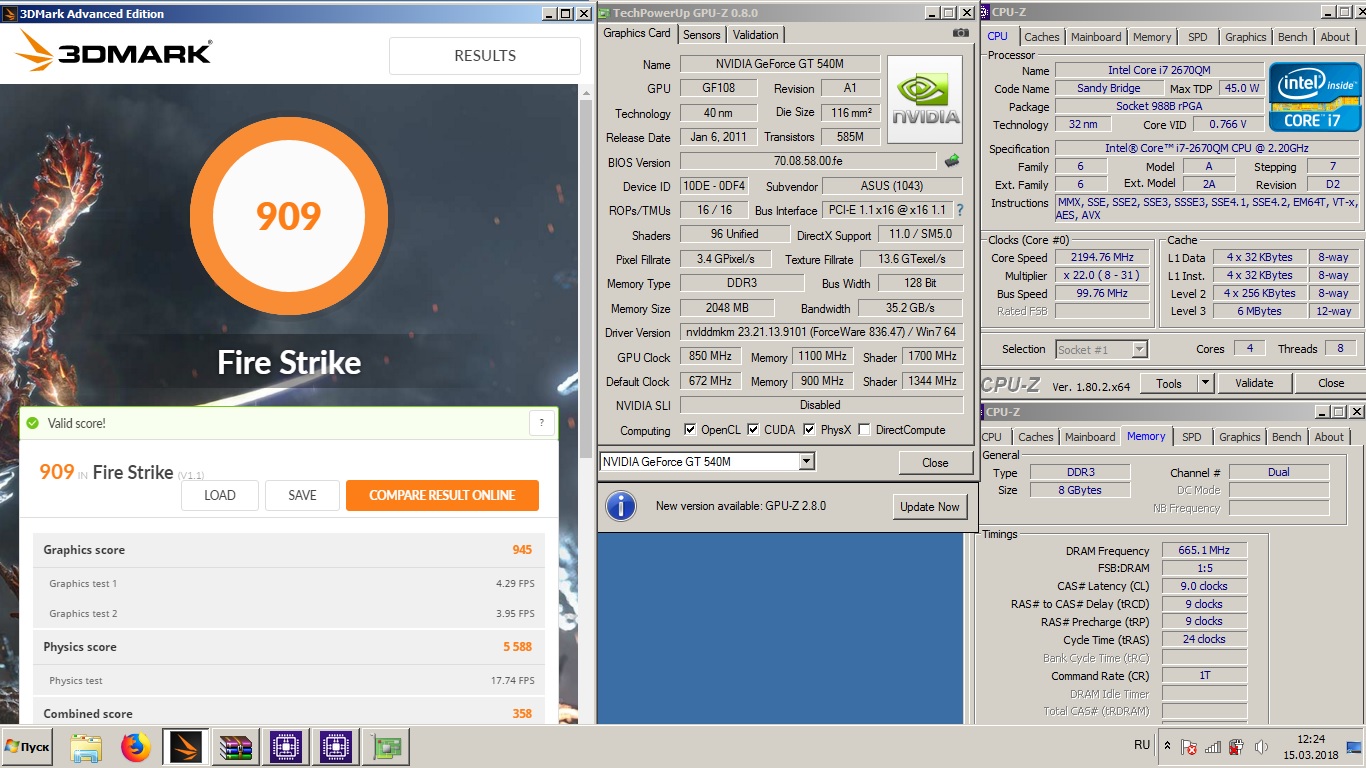Viewport: 1366px width, 768px height.
Task: Open the question mark help in the 3DMark valid score bar
Action: click(x=542, y=423)
